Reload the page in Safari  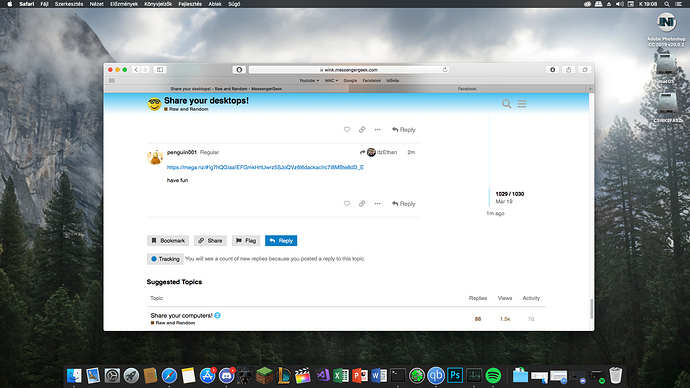coord(445,70)
